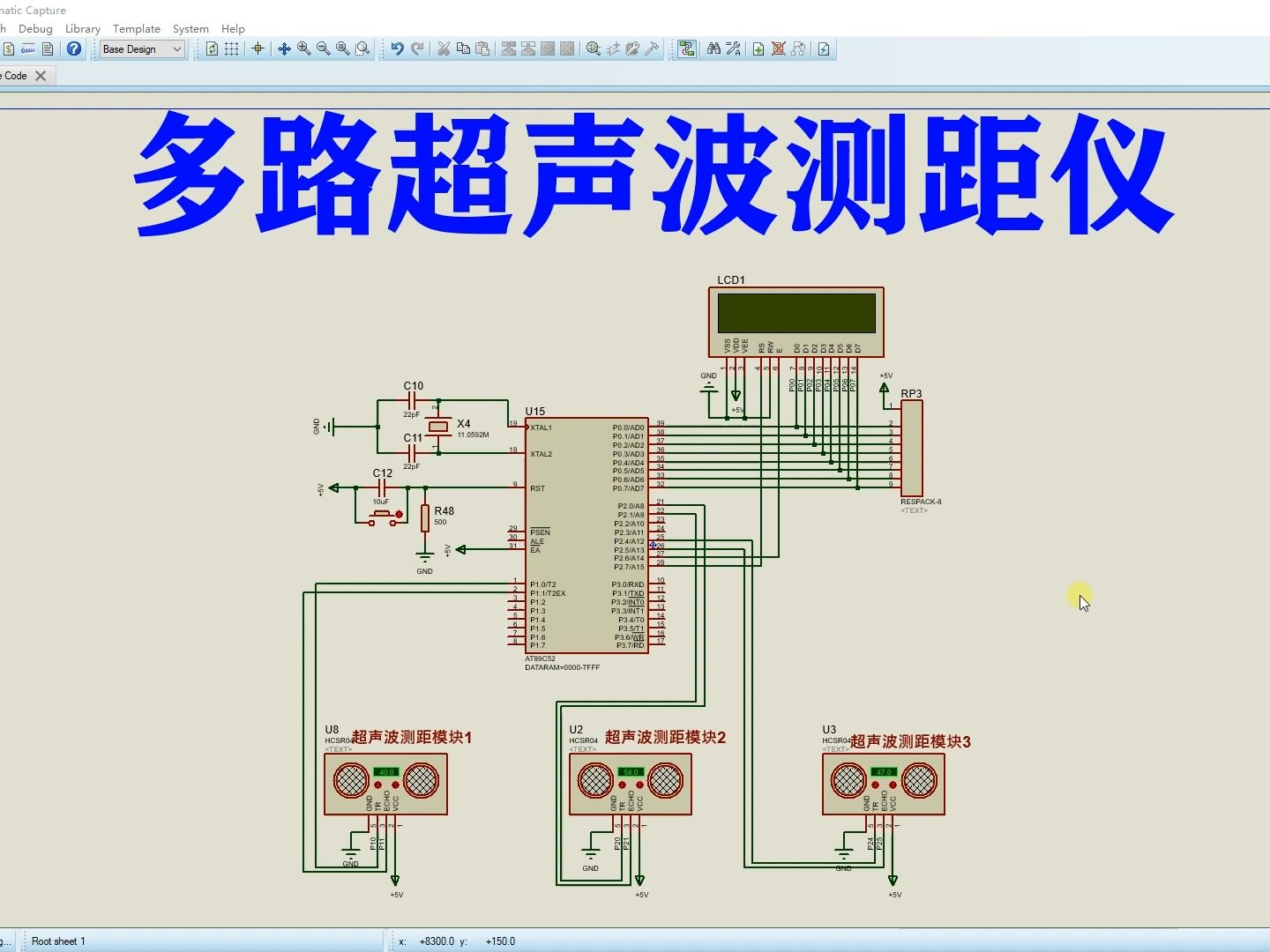Open the design report document icon
The height and width of the screenshot is (952, 1270).
pyautogui.click(x=48, y=49)
